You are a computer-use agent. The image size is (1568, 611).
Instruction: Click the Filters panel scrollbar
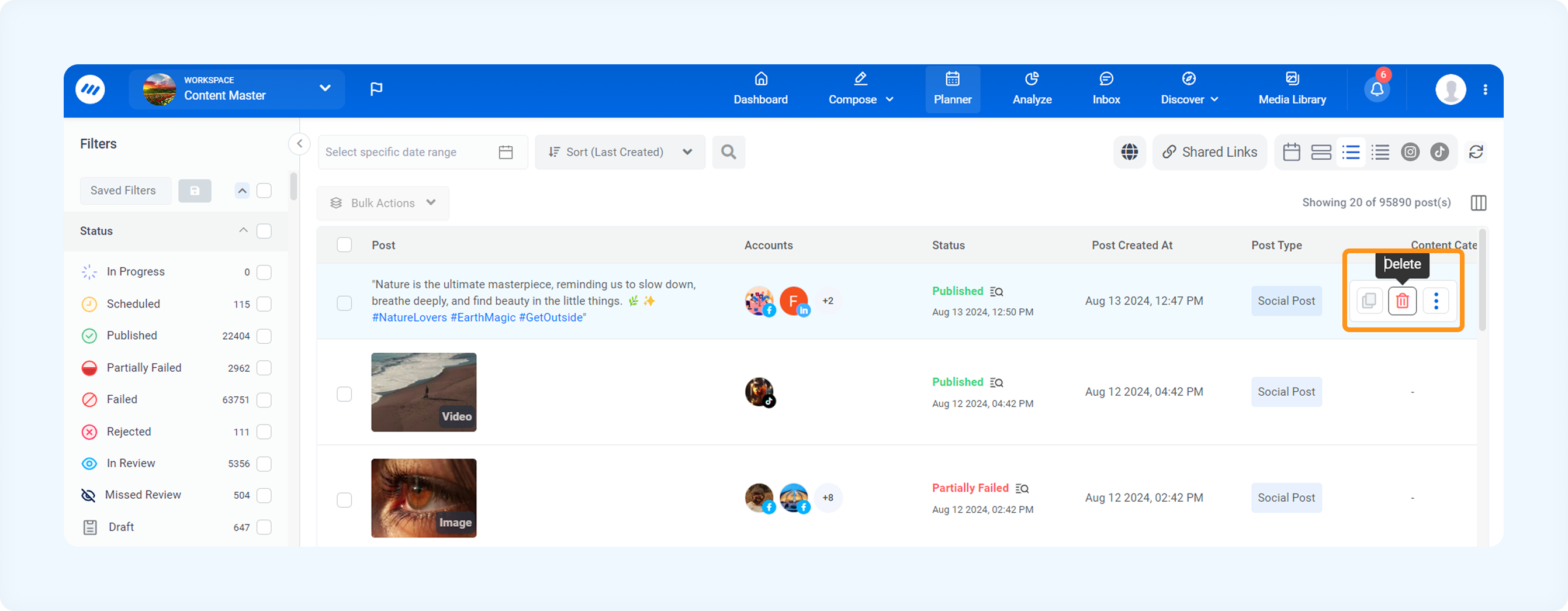click(x=293, y=187)
